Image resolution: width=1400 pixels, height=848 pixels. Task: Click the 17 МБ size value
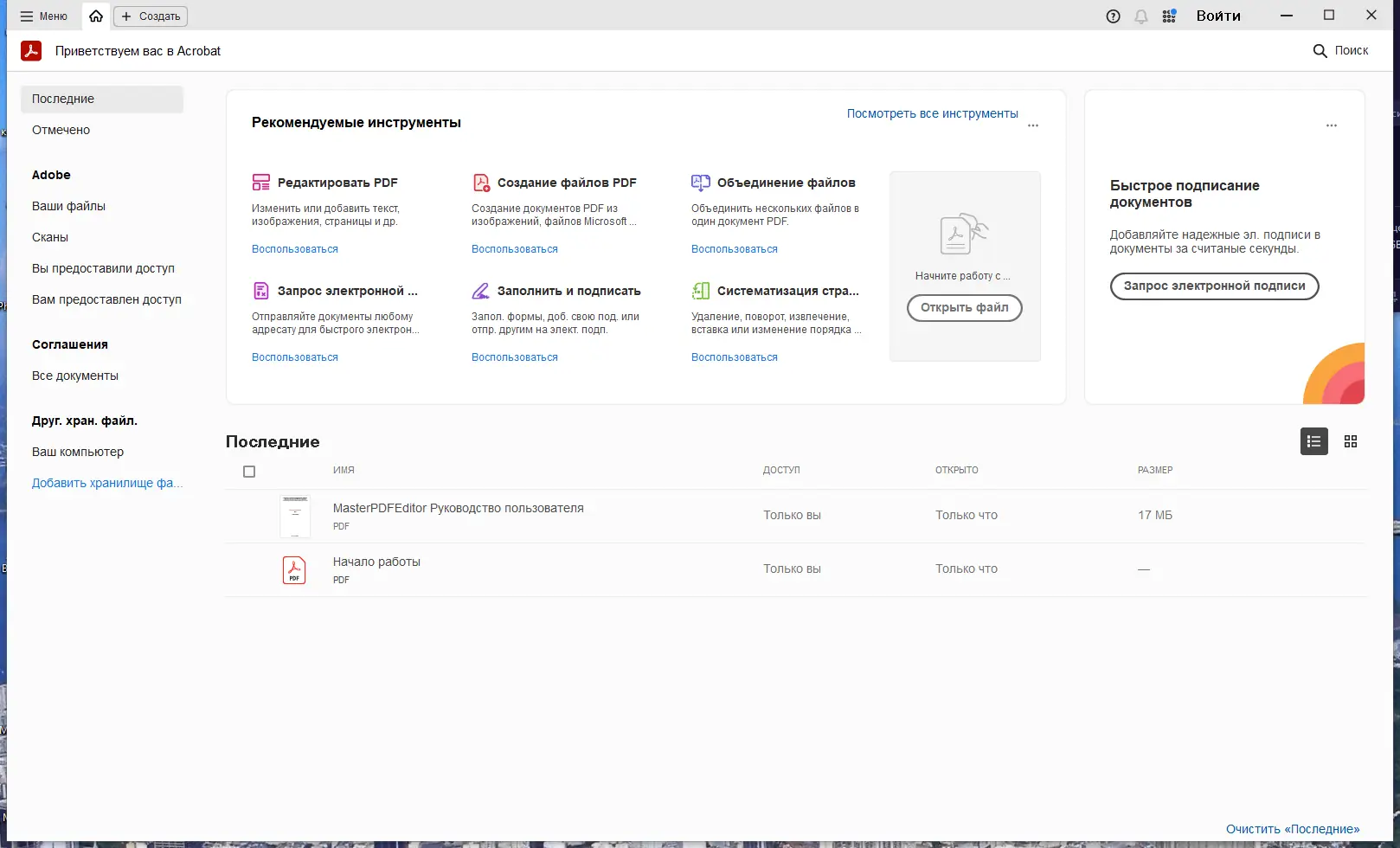click(1155, 515)
